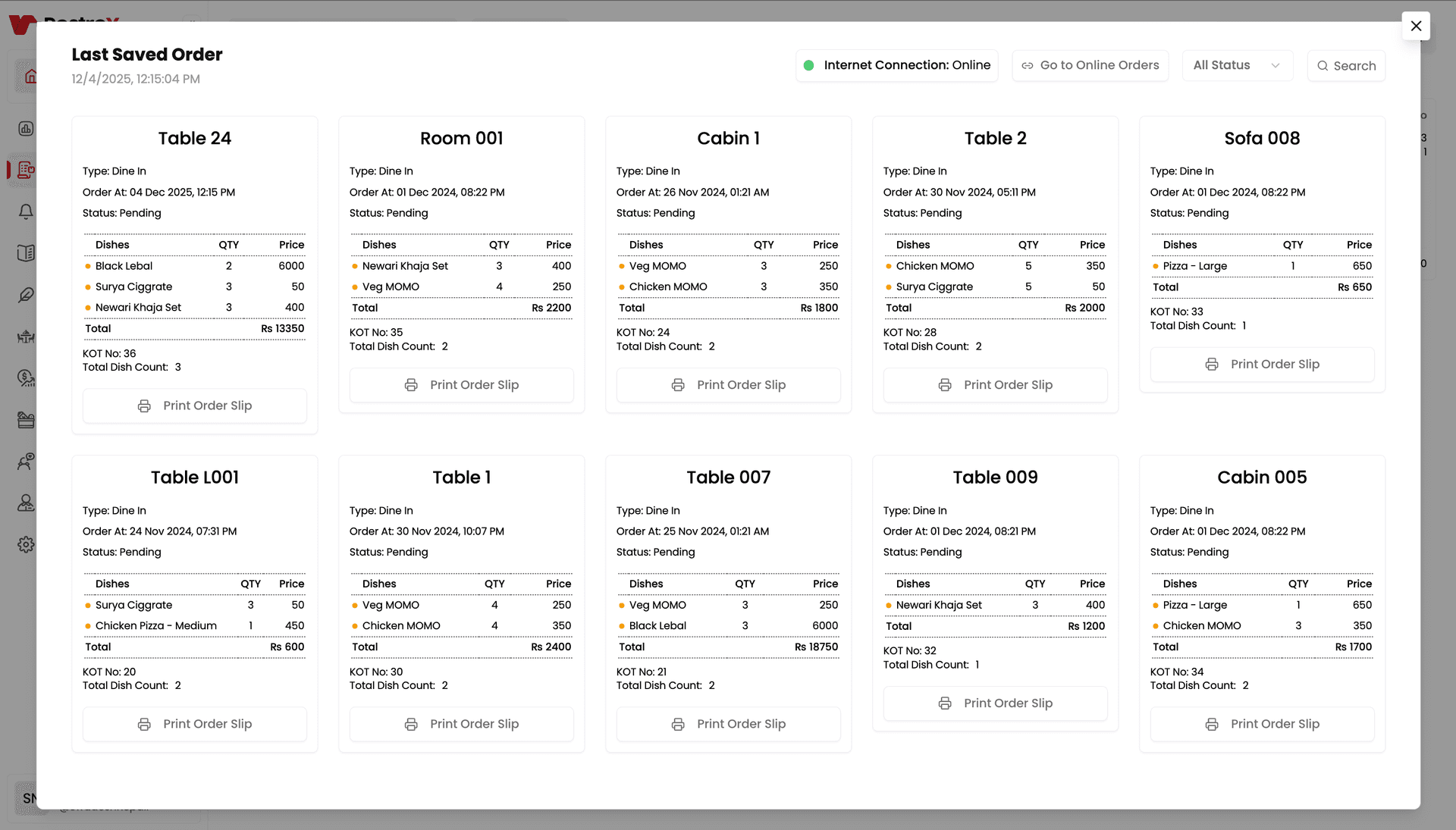Click printer icon on Table 007 card
Image resolution: width=1456 pixels, height=830 pixels.
[678, 725]
